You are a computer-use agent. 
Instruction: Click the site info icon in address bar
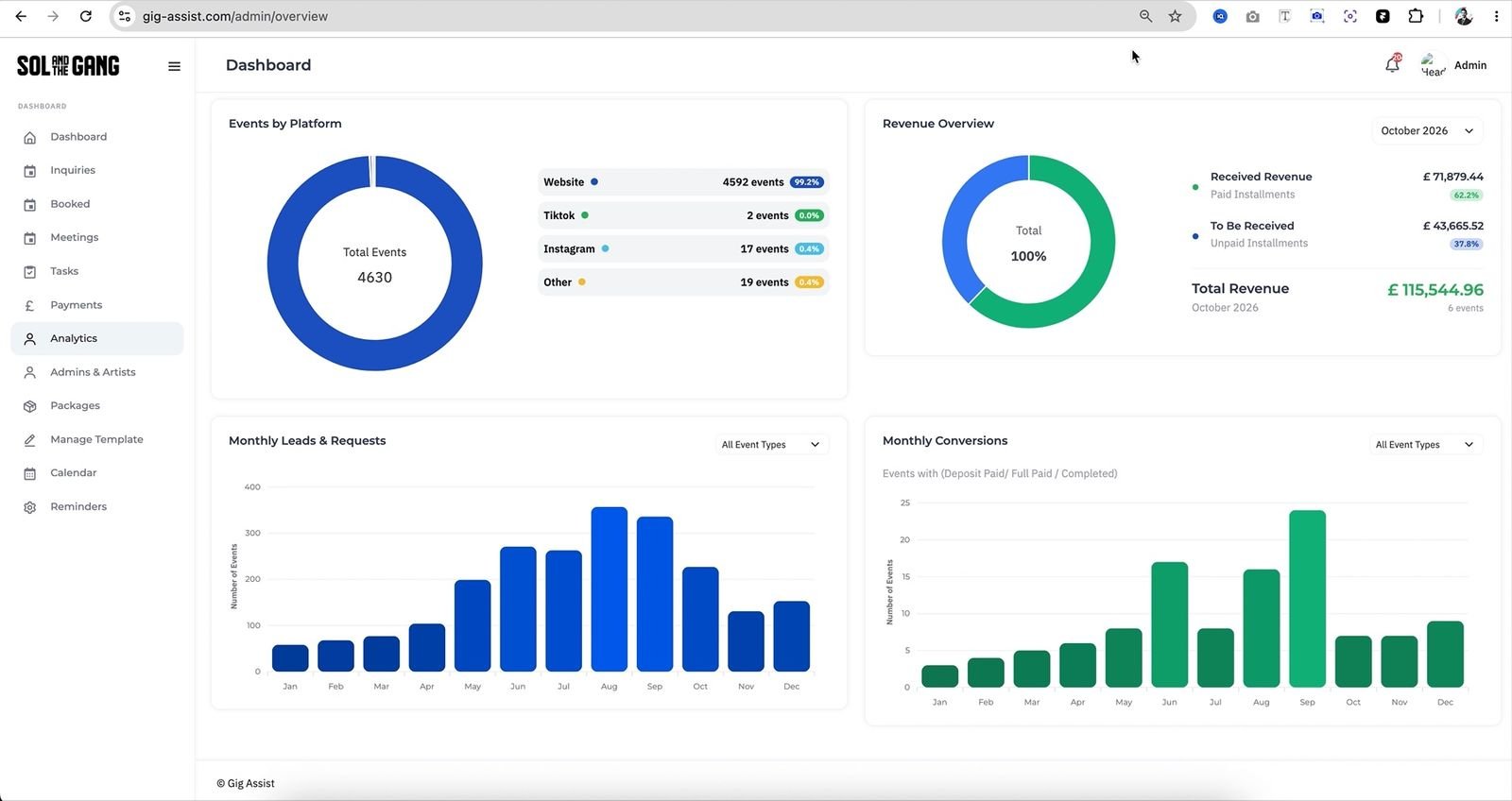pos(125,16)
